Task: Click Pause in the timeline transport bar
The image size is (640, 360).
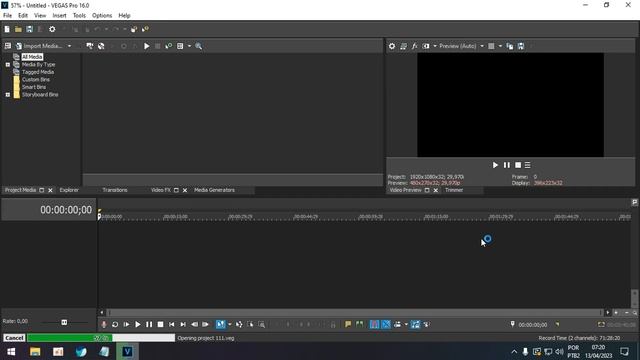Action: [149, 324]
